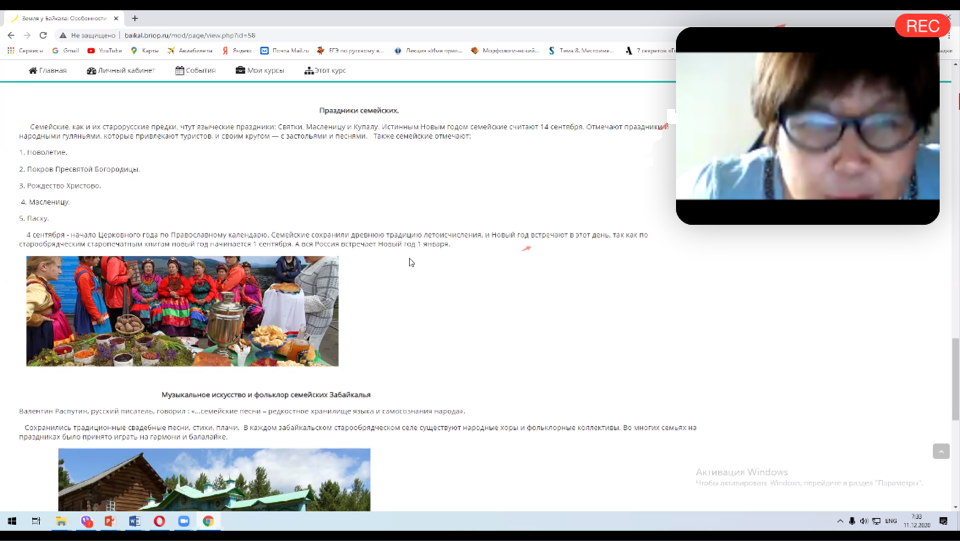Viewport: 960px width, 541px height.
Task: Open the YouTube bookmark
Action: click(x=105, y=50)
